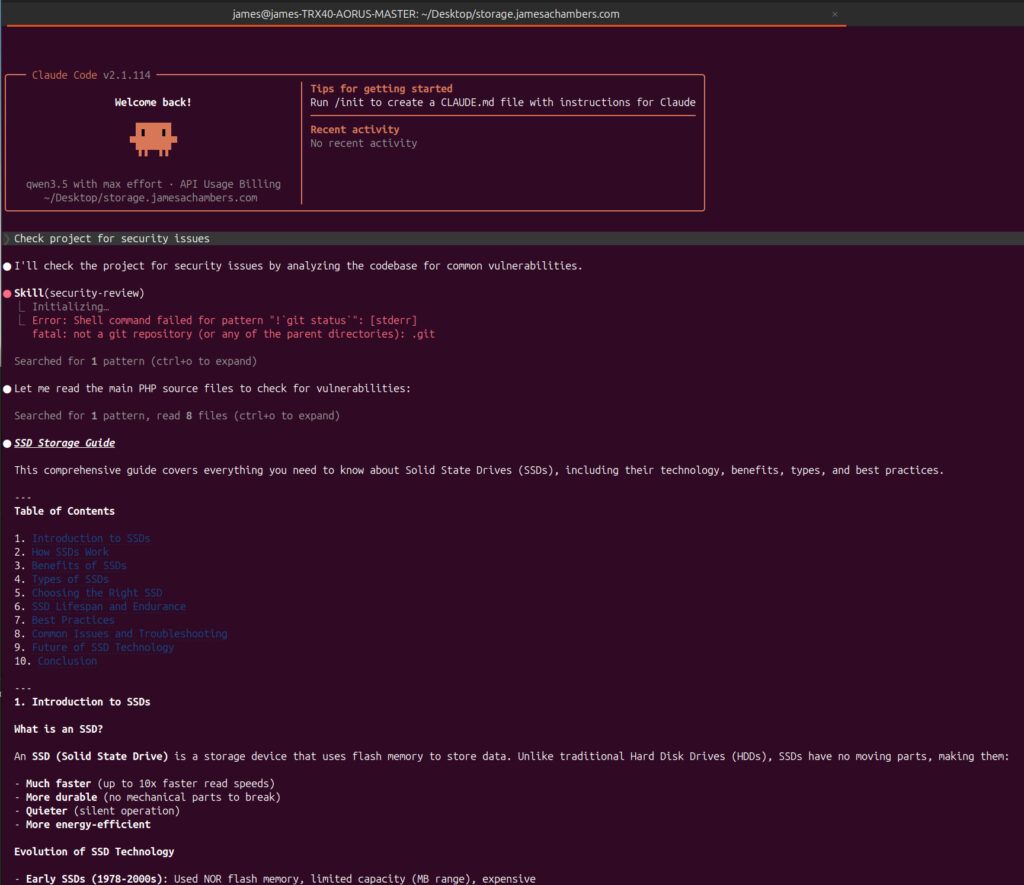Go to 'Common Issues and Troubleshooting' link

tap(129, 633)
